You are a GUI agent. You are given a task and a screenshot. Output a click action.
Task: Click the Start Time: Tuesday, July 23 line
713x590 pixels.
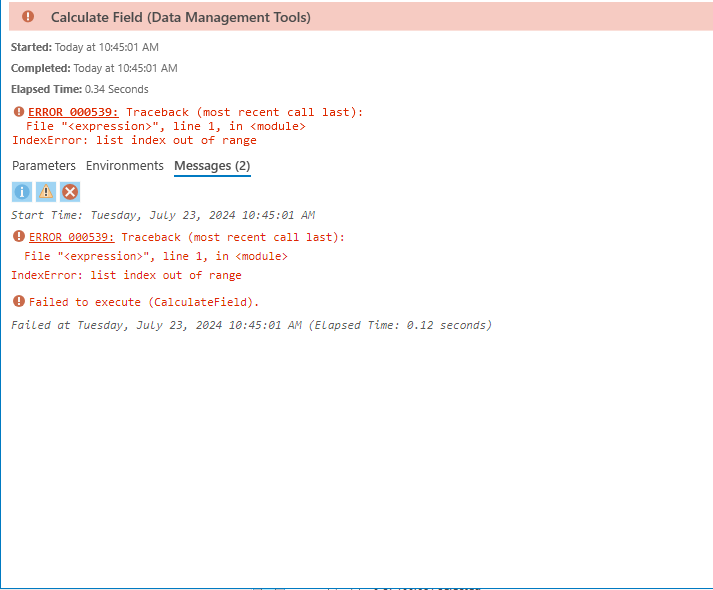pyautogui.click(x=163, y=215)
